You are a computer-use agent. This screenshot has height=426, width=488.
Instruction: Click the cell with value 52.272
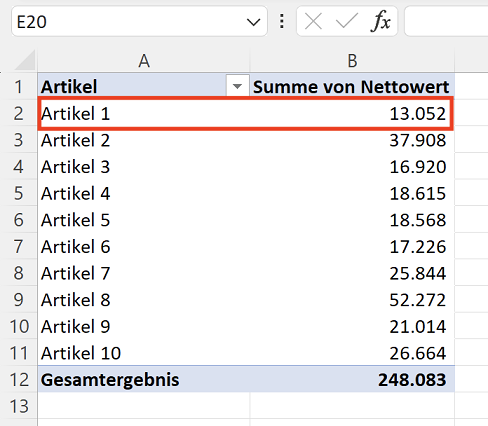pos(352,300)
